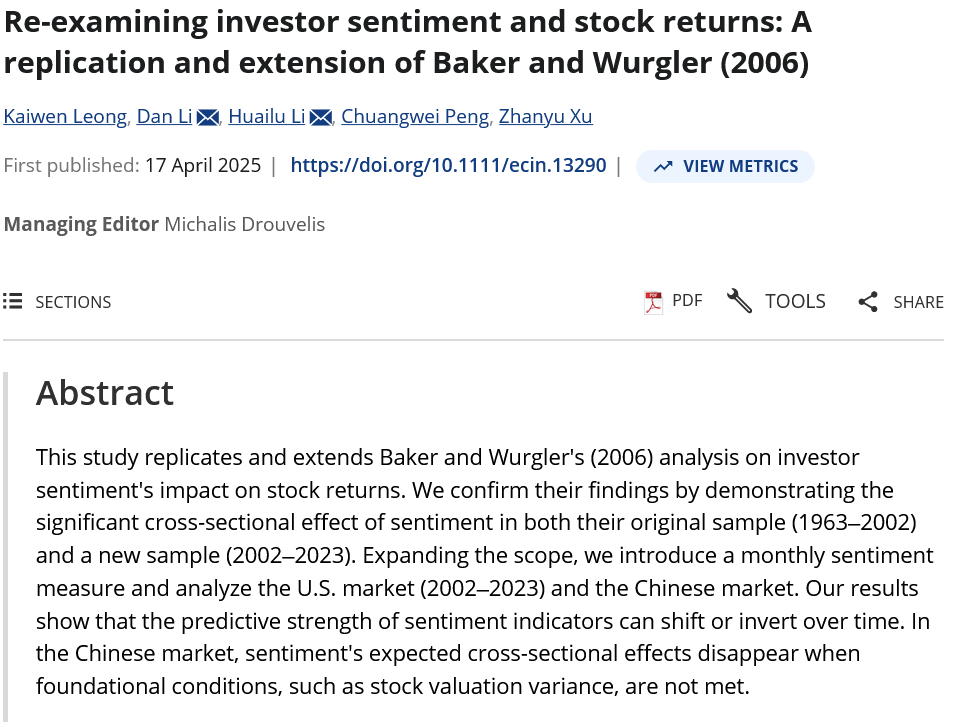Open author Zhanyu Xu's link

coord(545,116)
